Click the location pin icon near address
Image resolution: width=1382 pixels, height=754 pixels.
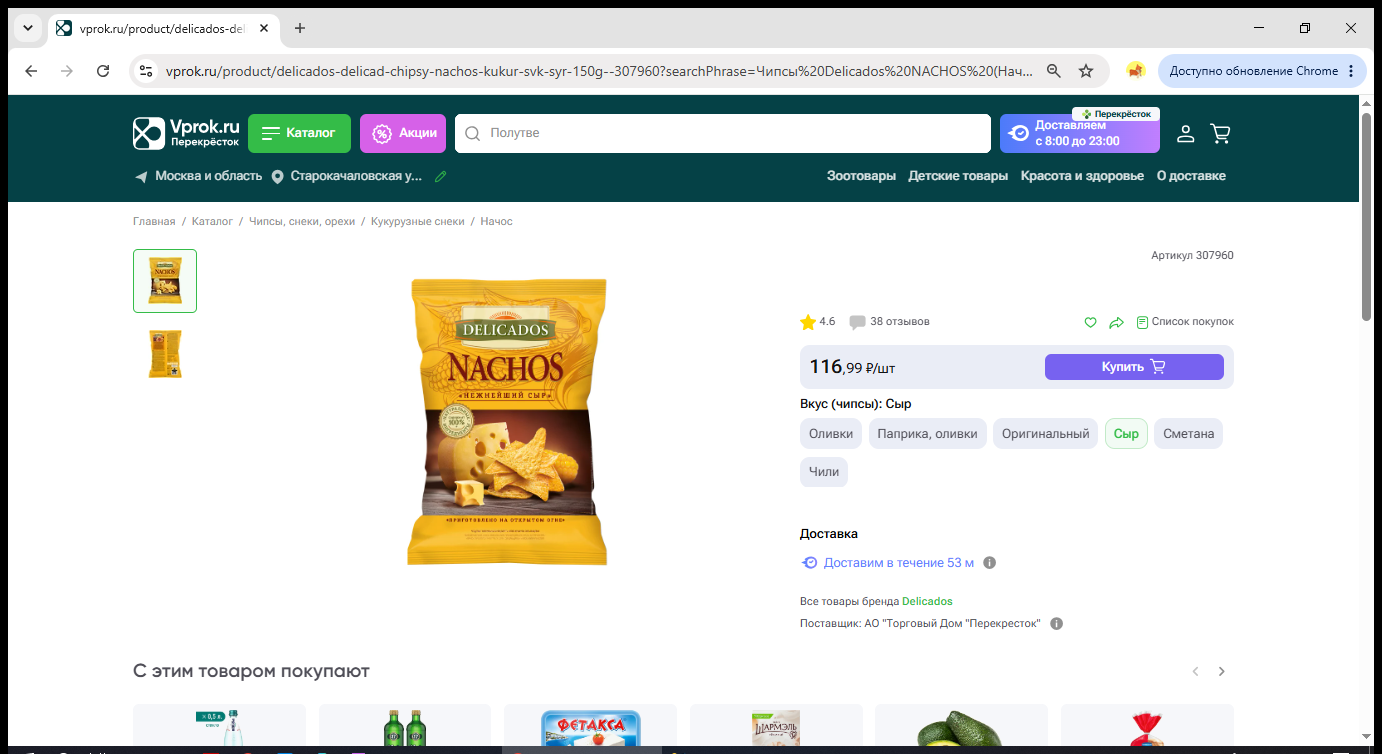click(277, 176)
